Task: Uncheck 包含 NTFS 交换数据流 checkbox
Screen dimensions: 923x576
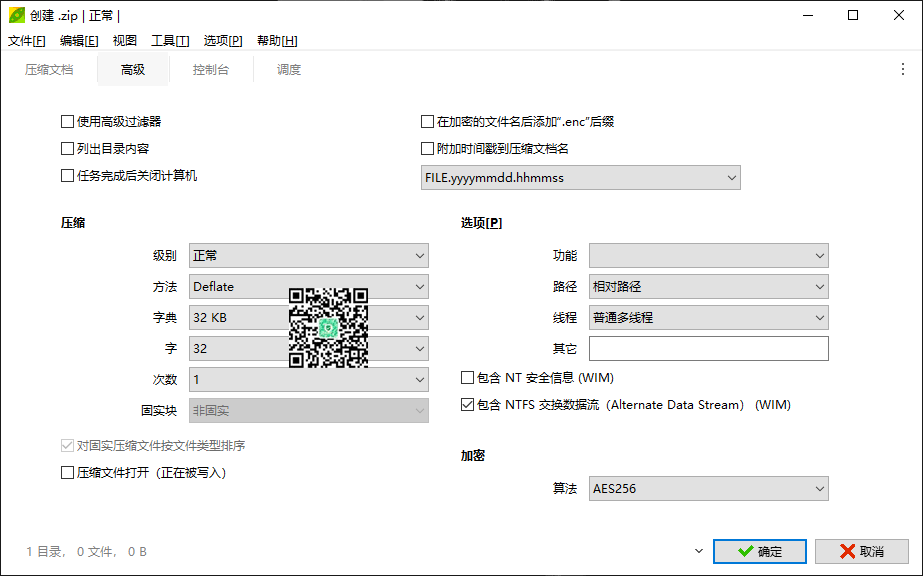Action: coord(467,405)
